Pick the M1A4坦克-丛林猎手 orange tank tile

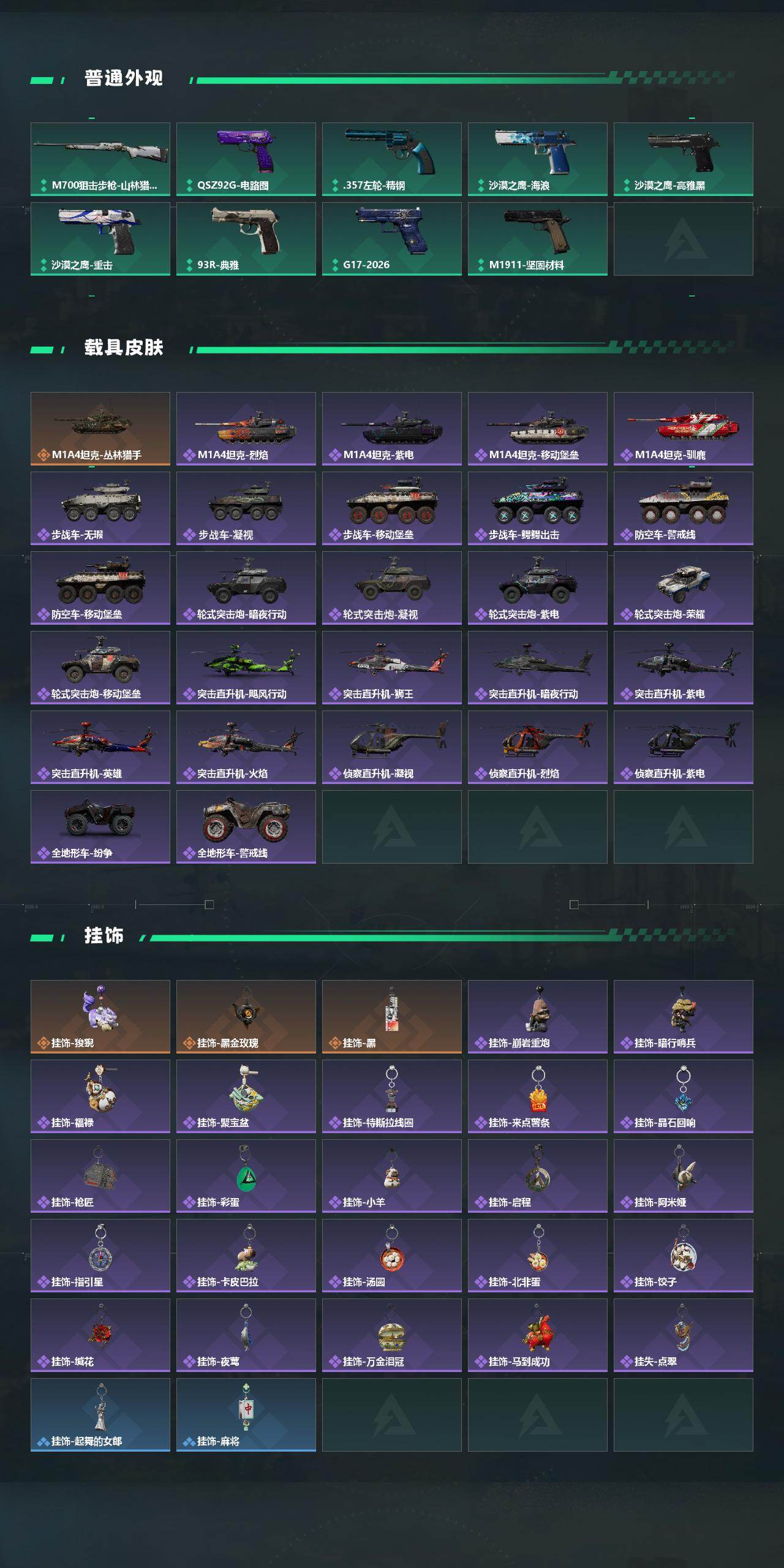pos(100,429)
